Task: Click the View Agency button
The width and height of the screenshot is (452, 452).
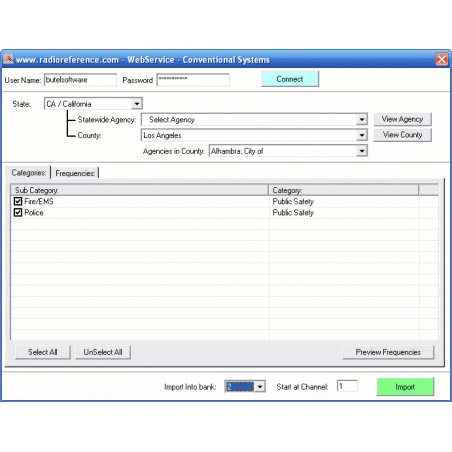Action: tap(402, 119)
